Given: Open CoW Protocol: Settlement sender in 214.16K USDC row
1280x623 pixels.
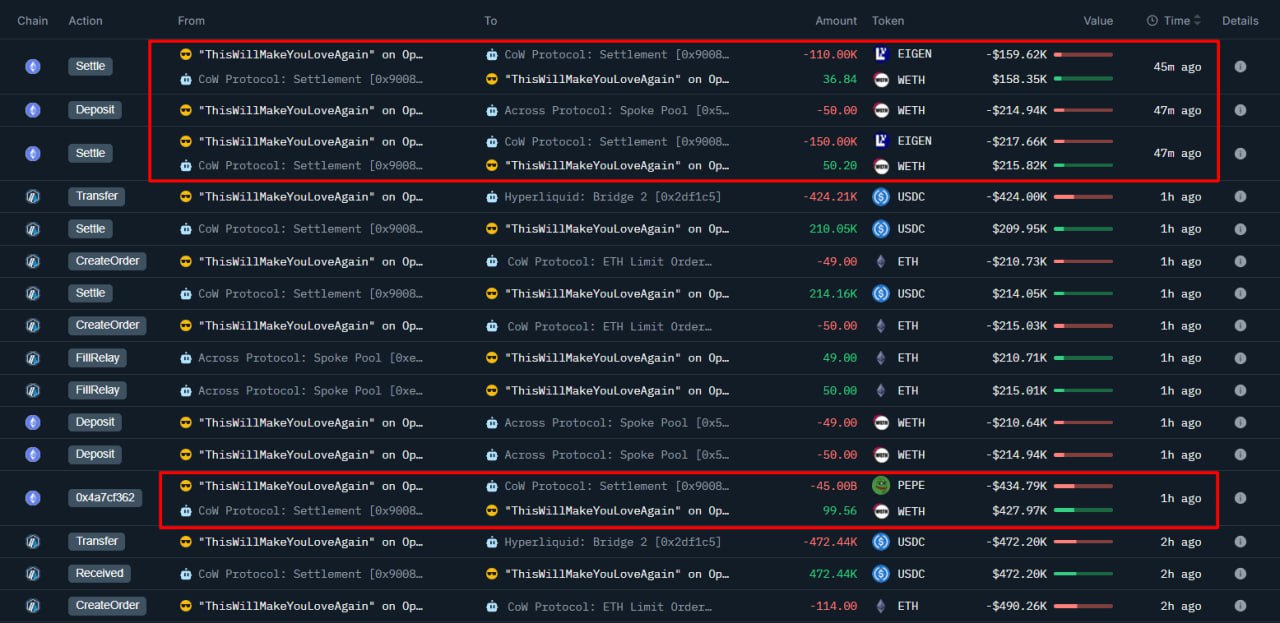Looking at the screenshot, I should click(310, 294).
